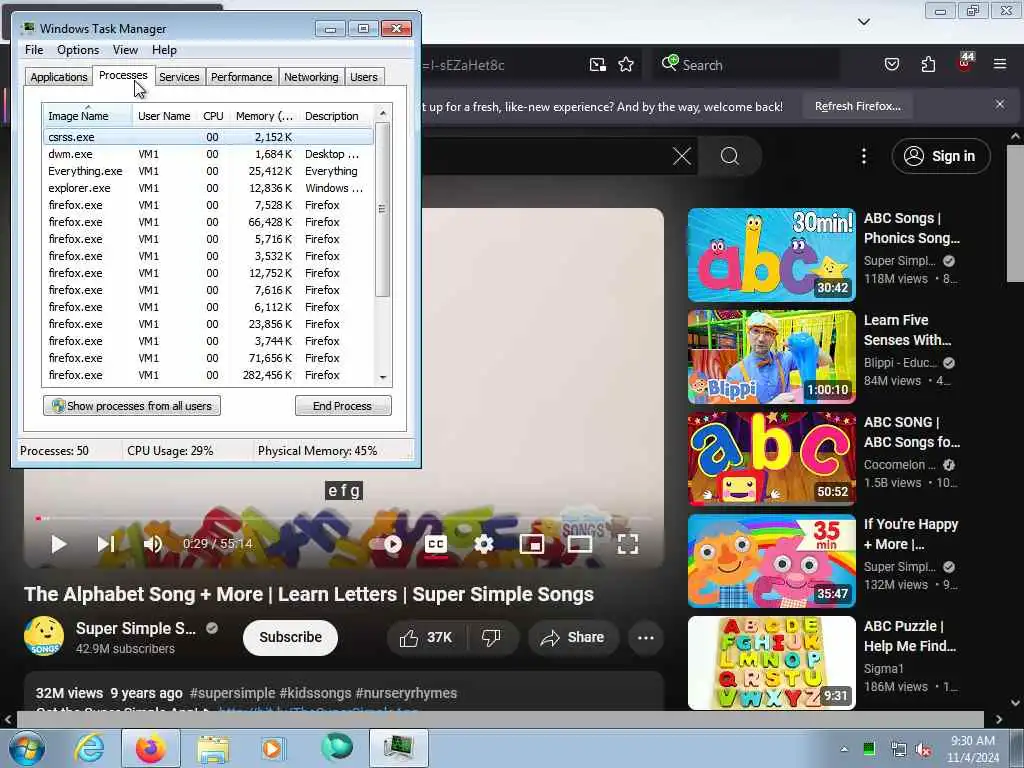Mute the video volume
The image size is (1024, 768).
click(153, 544)
